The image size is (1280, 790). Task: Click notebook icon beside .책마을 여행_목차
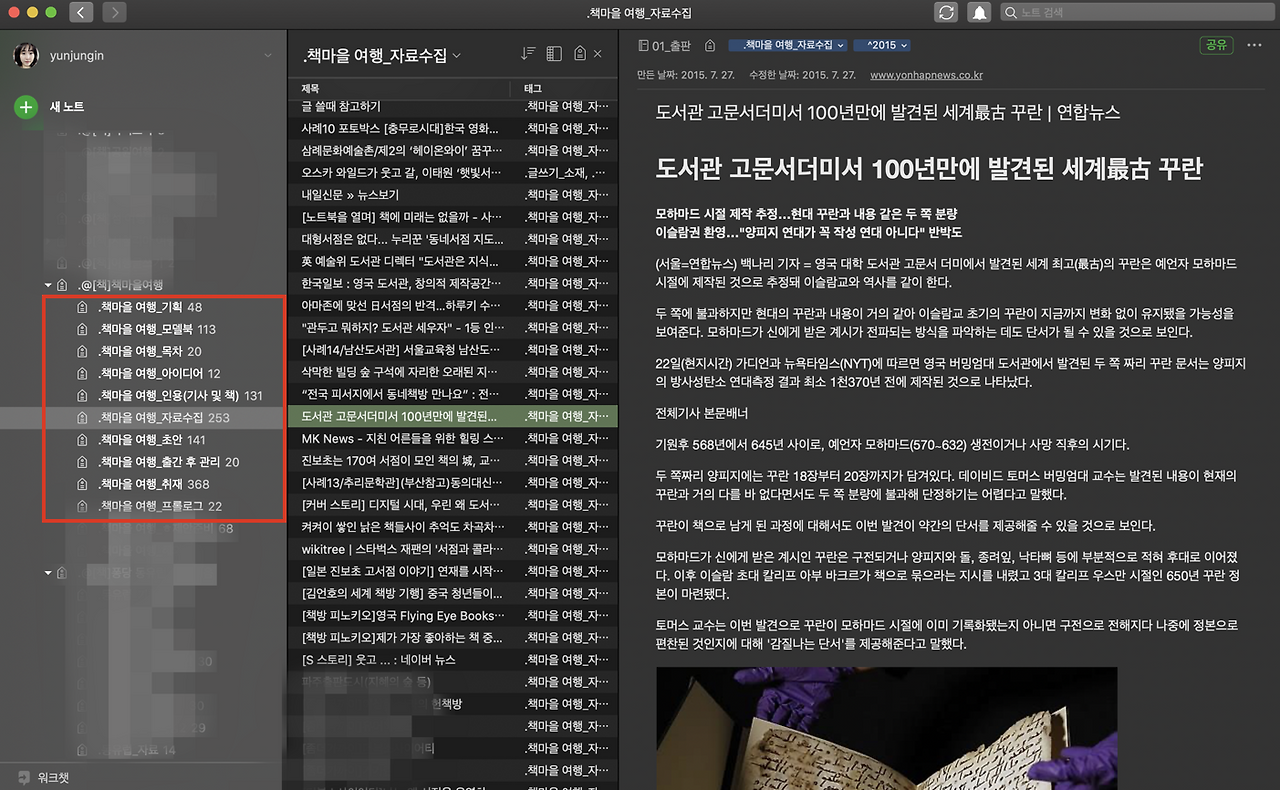pyautogui.click(x=81, y=351)
